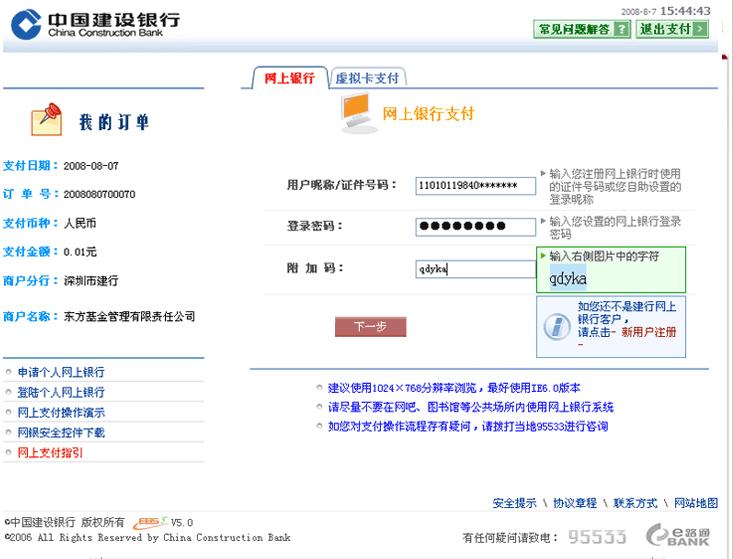The image size is (733, 559).
Task: Open the 协议章程 footer link
Action: click(x=575, y=503)
